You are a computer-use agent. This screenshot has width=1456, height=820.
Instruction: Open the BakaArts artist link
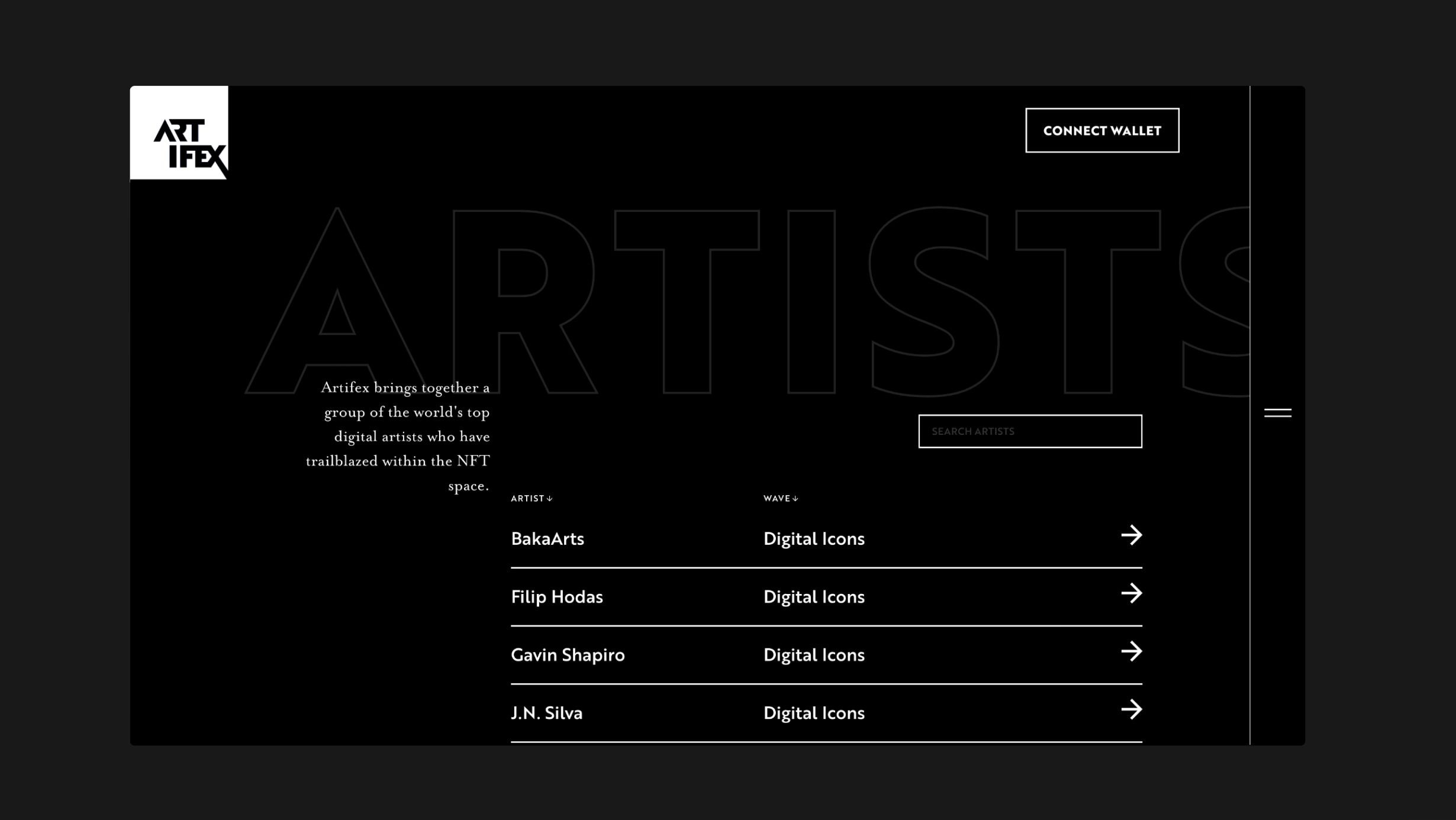coord(547,539)
